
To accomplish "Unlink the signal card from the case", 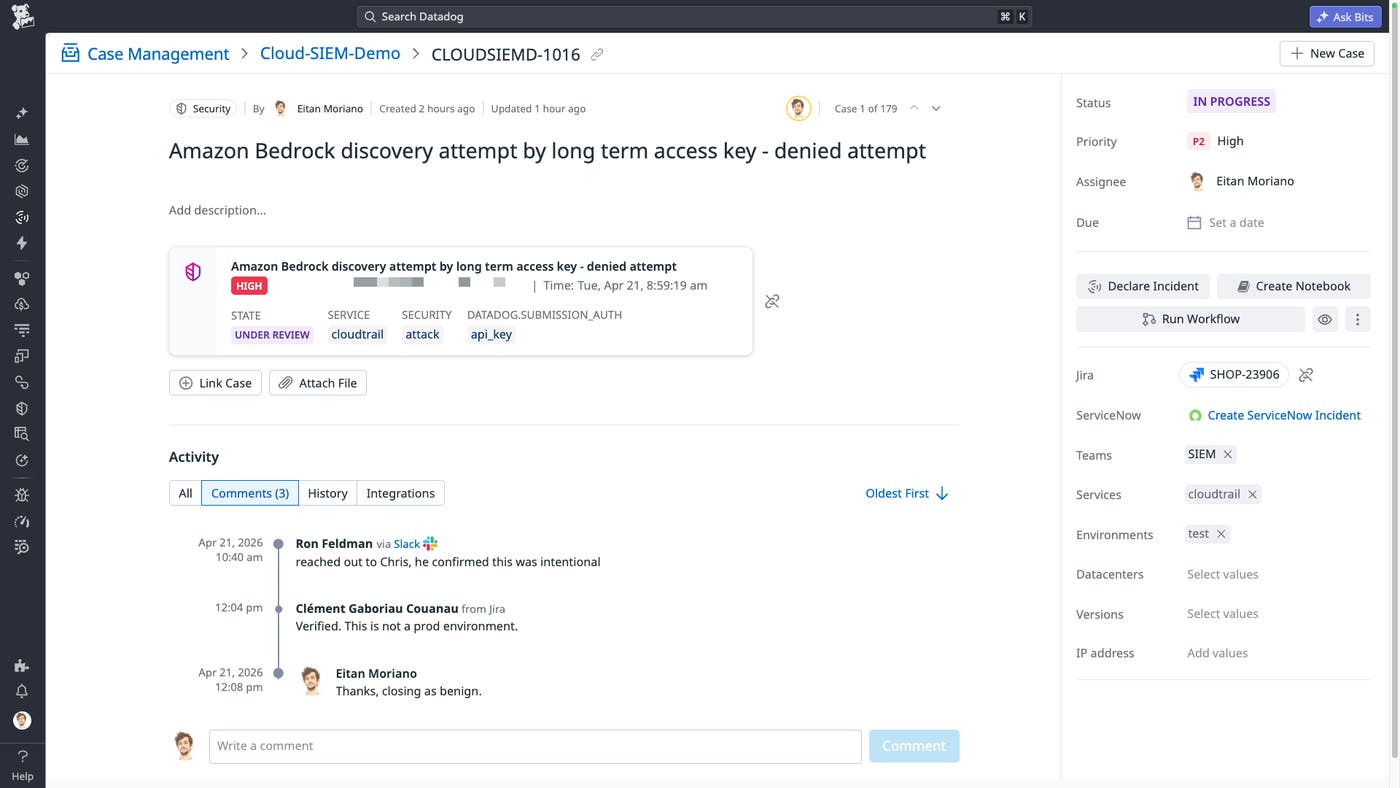I will 772,301.
